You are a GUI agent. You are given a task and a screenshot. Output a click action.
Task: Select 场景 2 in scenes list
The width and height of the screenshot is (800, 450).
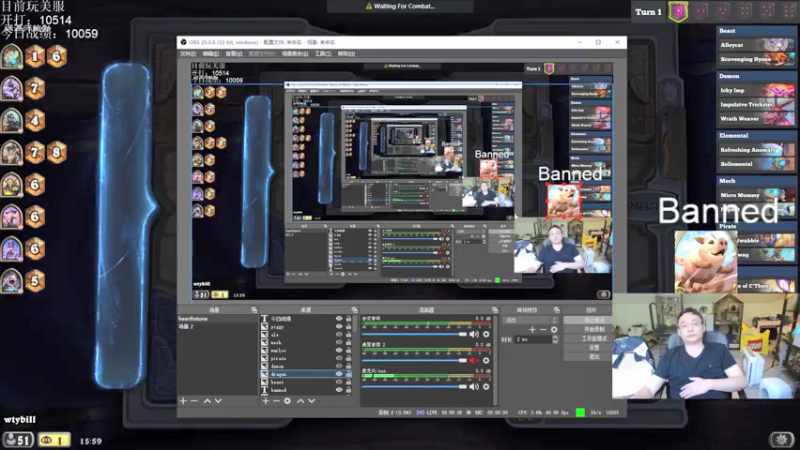click(x=217, y=327)
